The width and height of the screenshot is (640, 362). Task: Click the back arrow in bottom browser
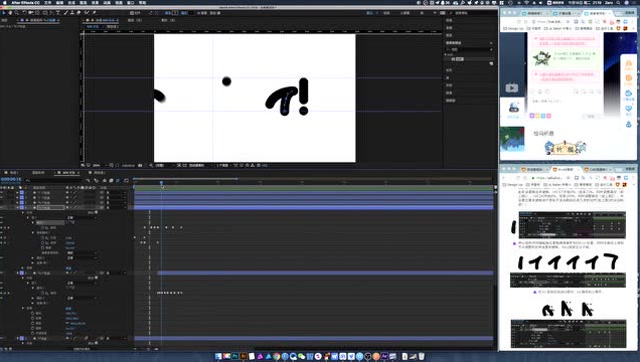pyautogui.click(x=504, y=178)
